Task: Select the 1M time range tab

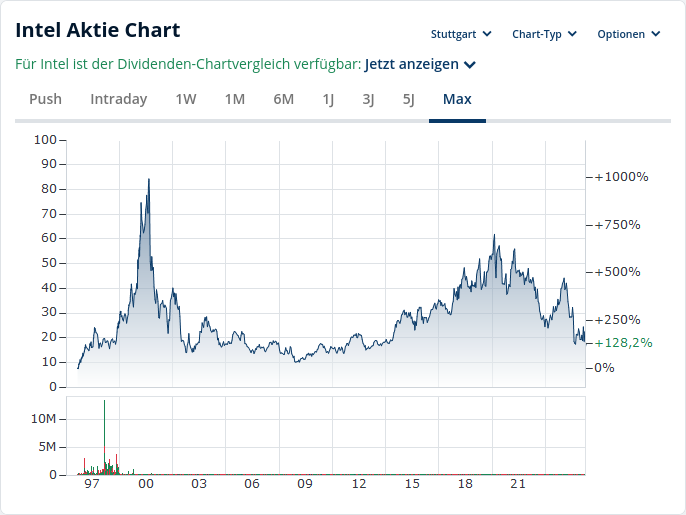Action: tap(235, 99)
